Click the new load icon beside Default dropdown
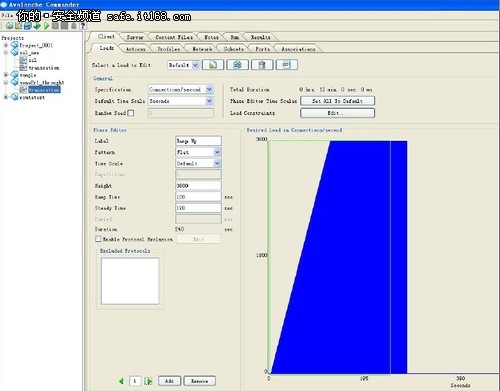 (213, 65)
